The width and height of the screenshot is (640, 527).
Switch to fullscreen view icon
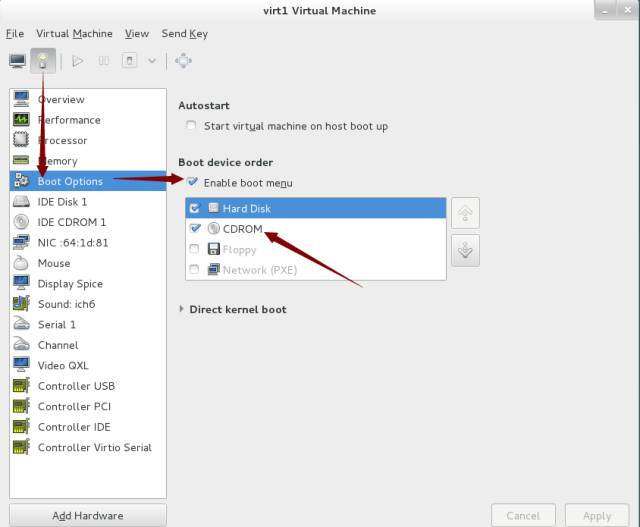[183, 61]
